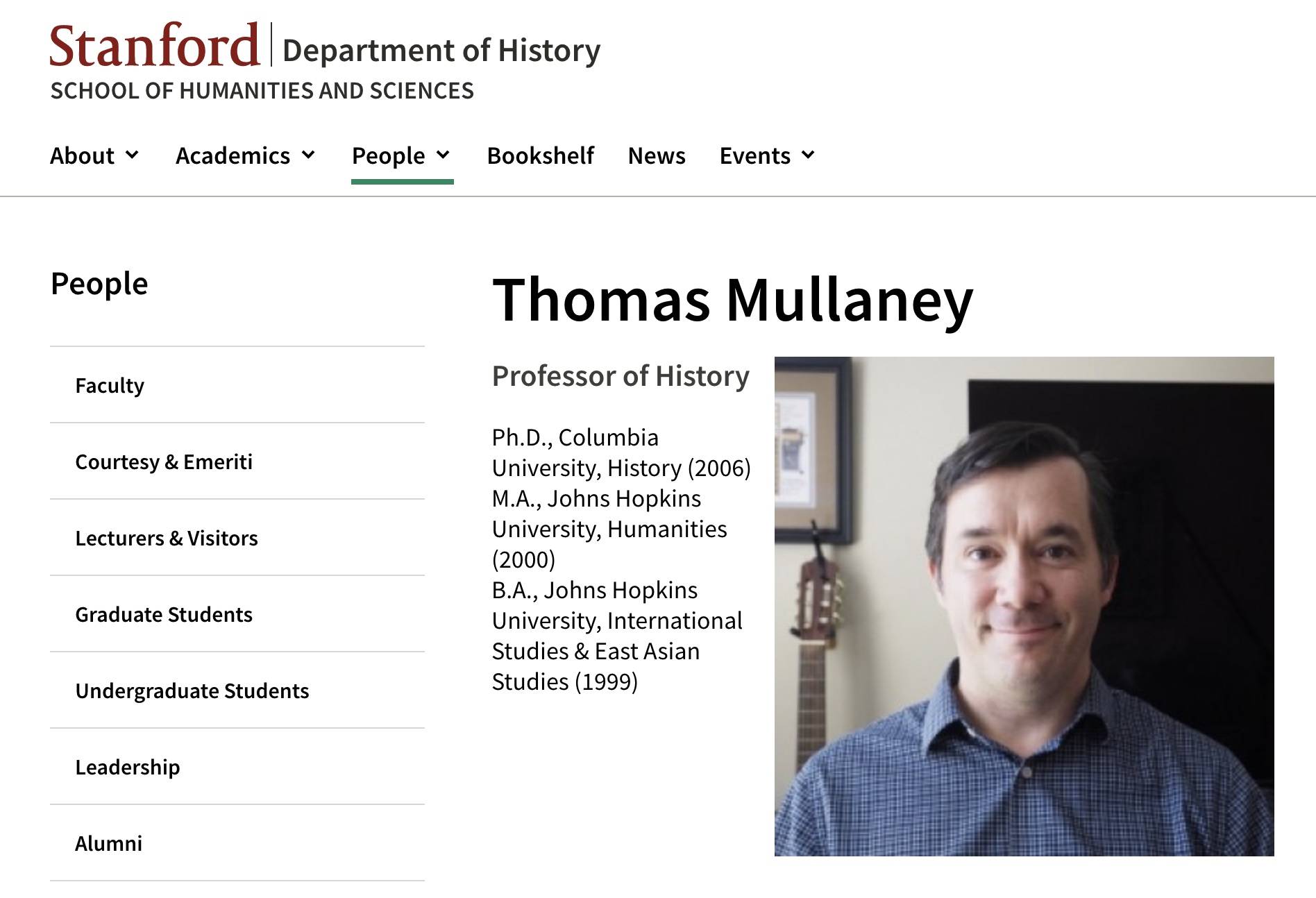Image resolution: width=1316 pixels, height=898 pixels.
Task: Open the About menu item
Action: (x=82, y=155)
